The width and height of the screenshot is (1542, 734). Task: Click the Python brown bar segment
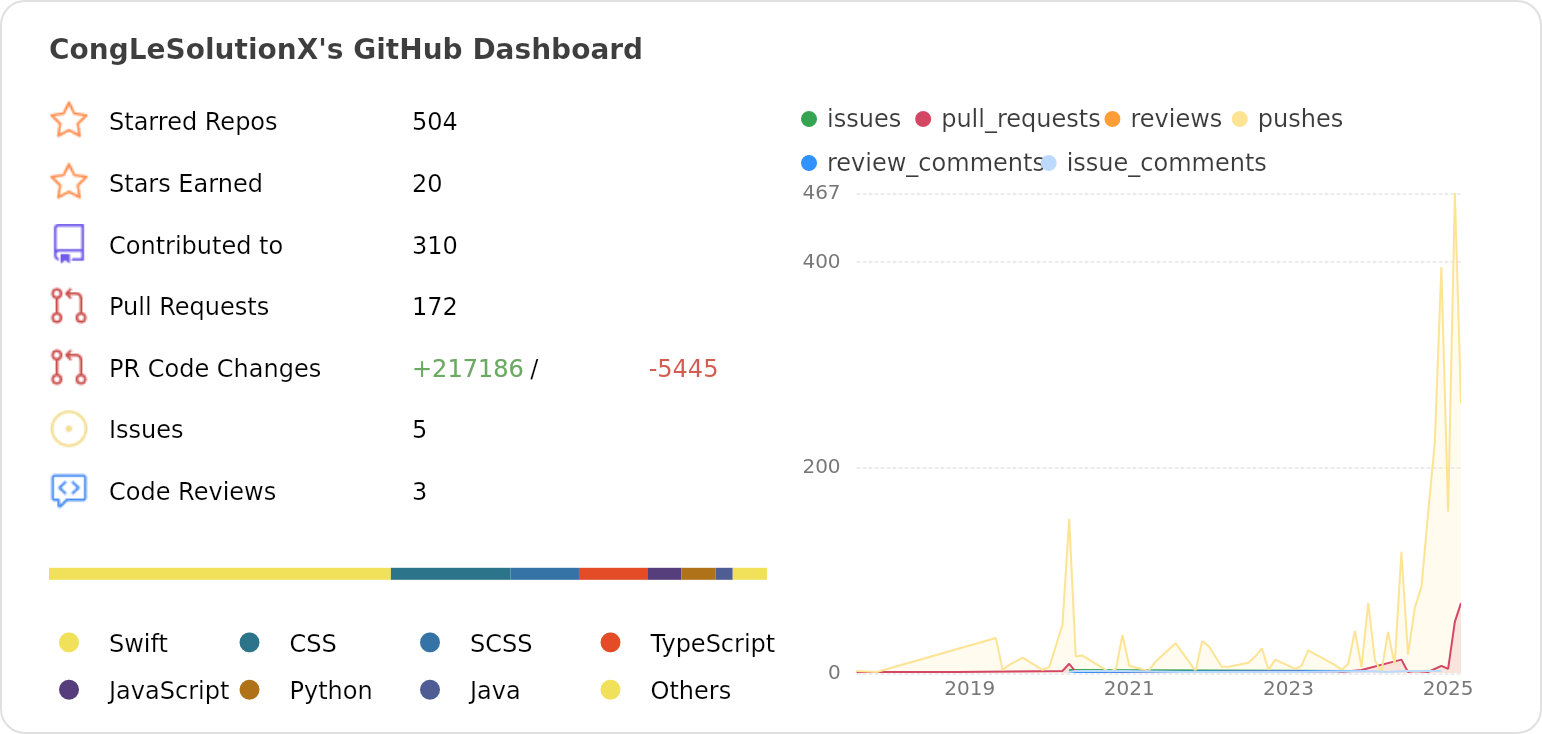(x=698, y=574)
